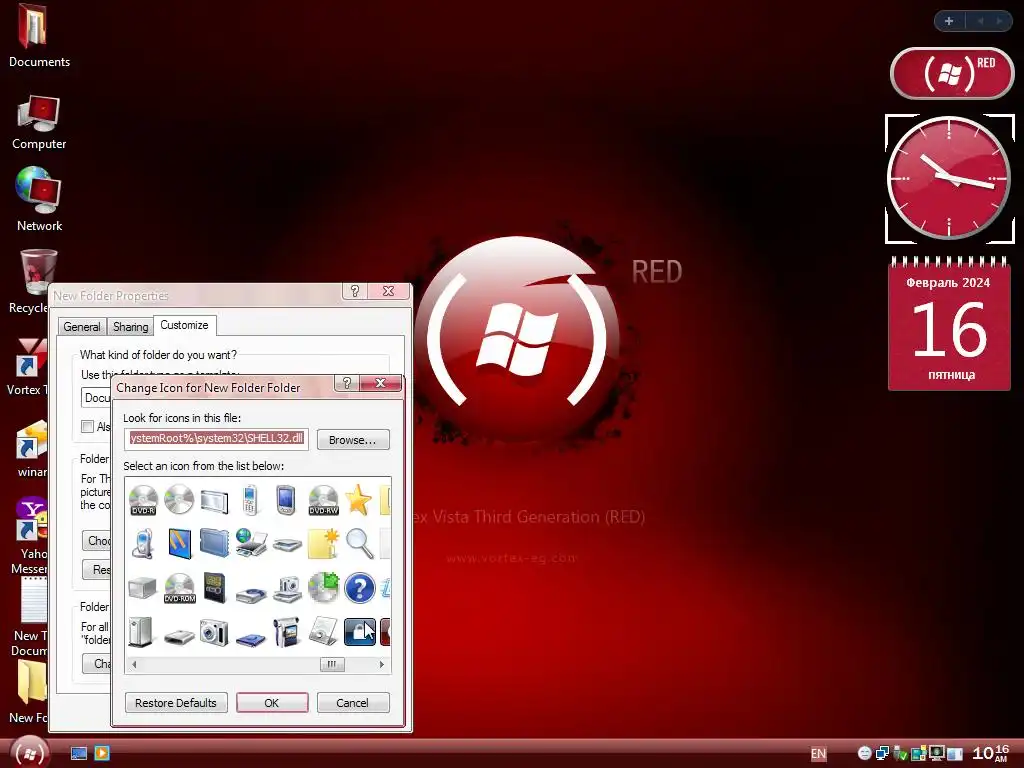Select the grey box drive icon

click(142, 588)
